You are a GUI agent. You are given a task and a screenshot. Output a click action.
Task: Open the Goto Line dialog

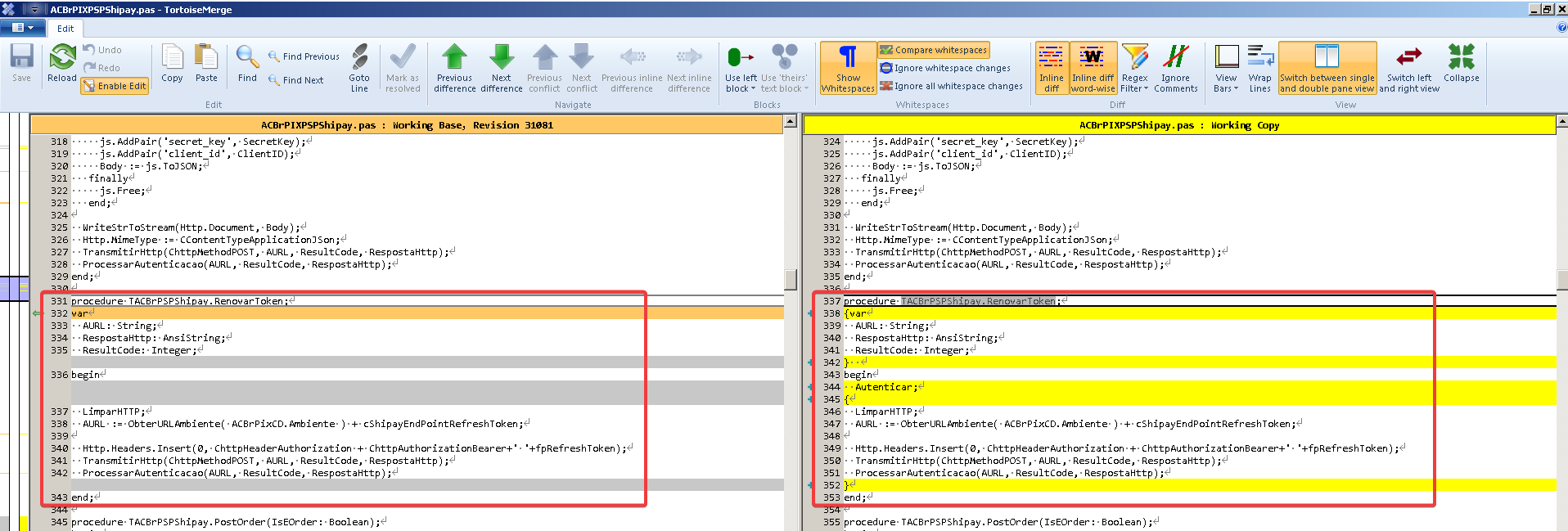359,68
